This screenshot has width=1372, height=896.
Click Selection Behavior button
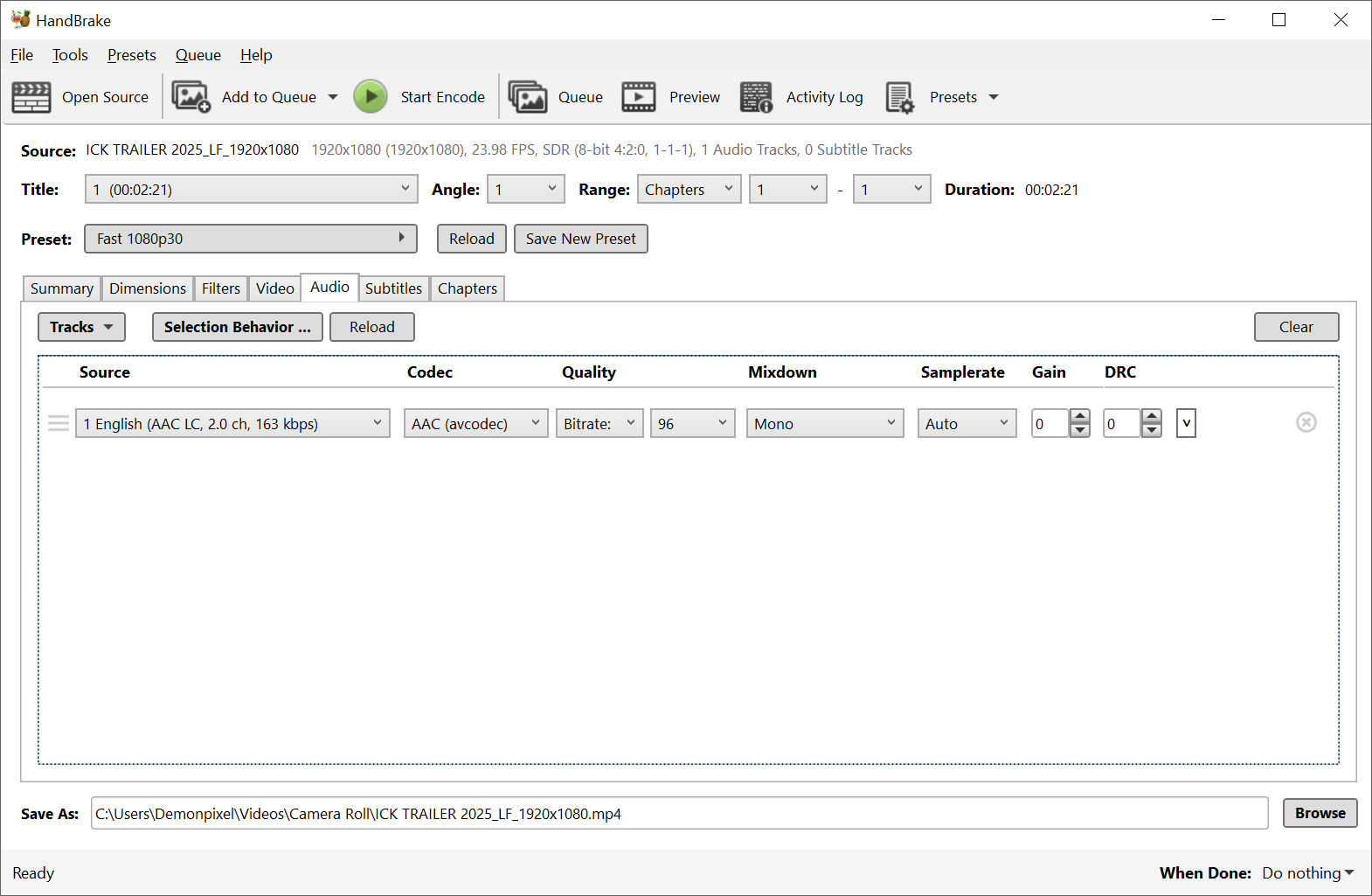[x=238, y=327]
